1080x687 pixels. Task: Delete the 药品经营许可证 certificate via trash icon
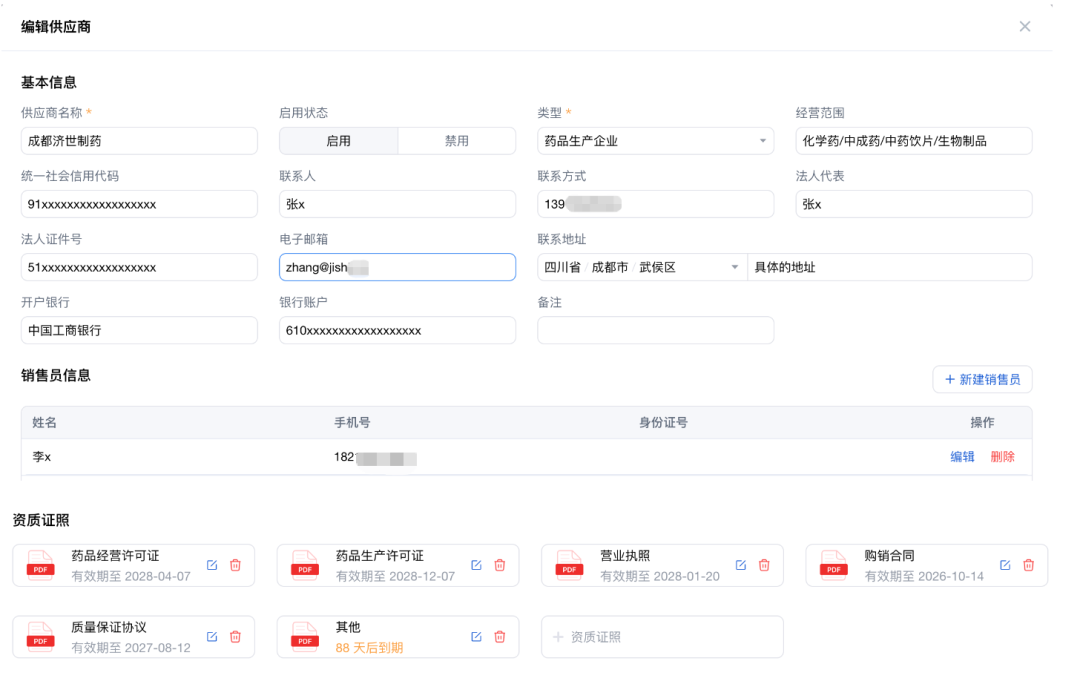(x=235, y=564)
